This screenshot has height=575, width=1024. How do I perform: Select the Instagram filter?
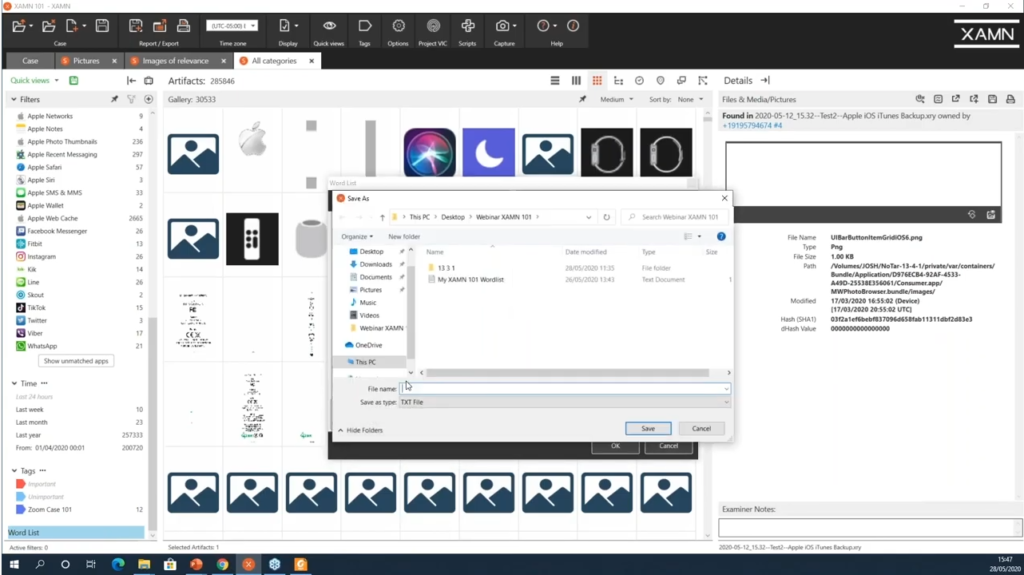(42, 257)
